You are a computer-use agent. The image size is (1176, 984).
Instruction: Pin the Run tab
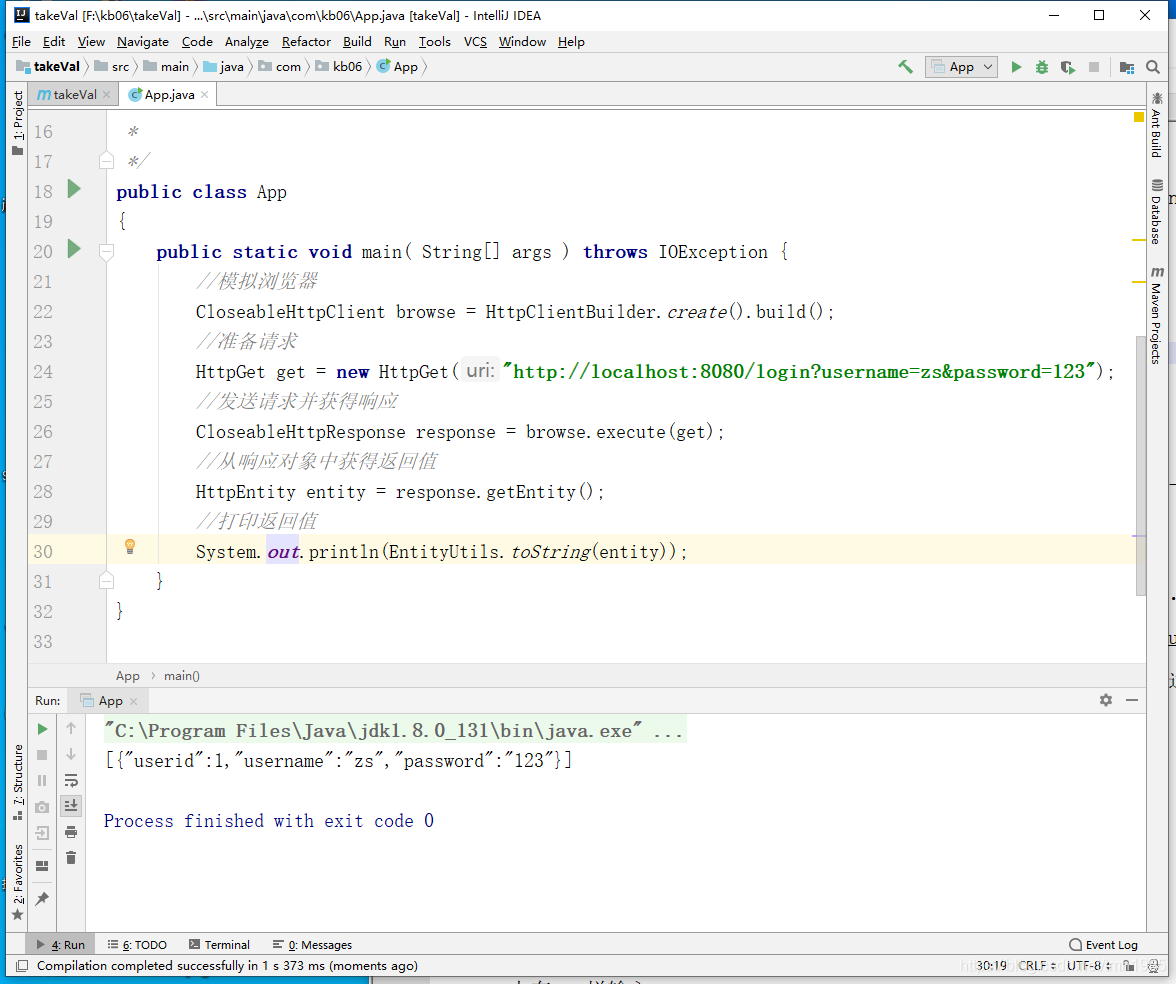(42, 898)
